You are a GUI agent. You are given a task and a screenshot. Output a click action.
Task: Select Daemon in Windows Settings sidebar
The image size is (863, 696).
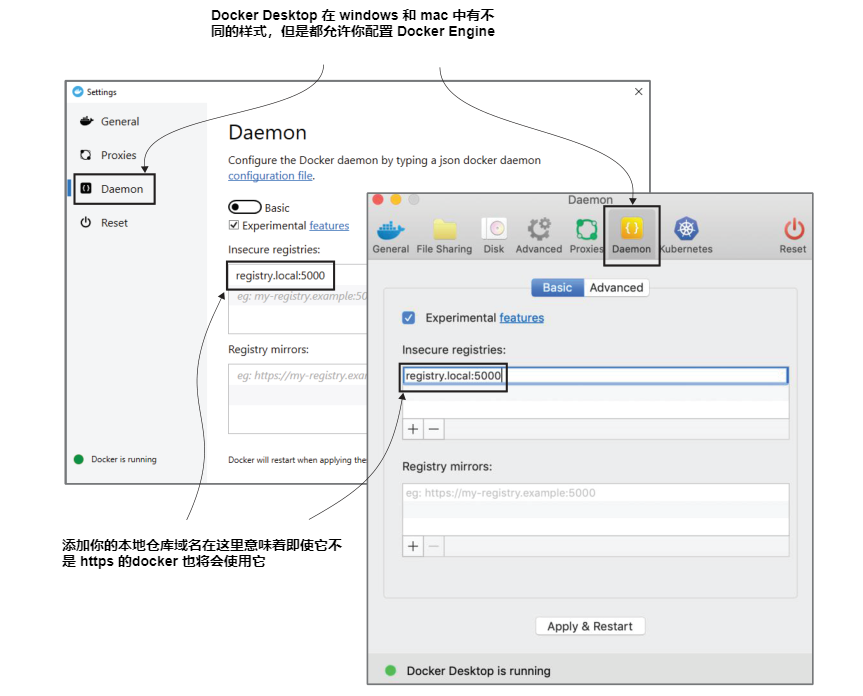[x=114, y=189]
